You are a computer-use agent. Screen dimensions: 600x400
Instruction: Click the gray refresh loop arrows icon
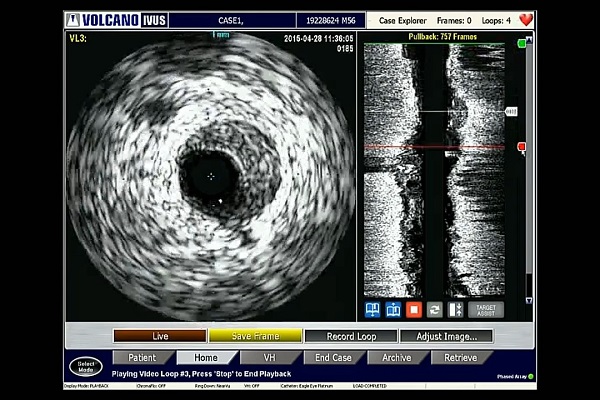434,310
